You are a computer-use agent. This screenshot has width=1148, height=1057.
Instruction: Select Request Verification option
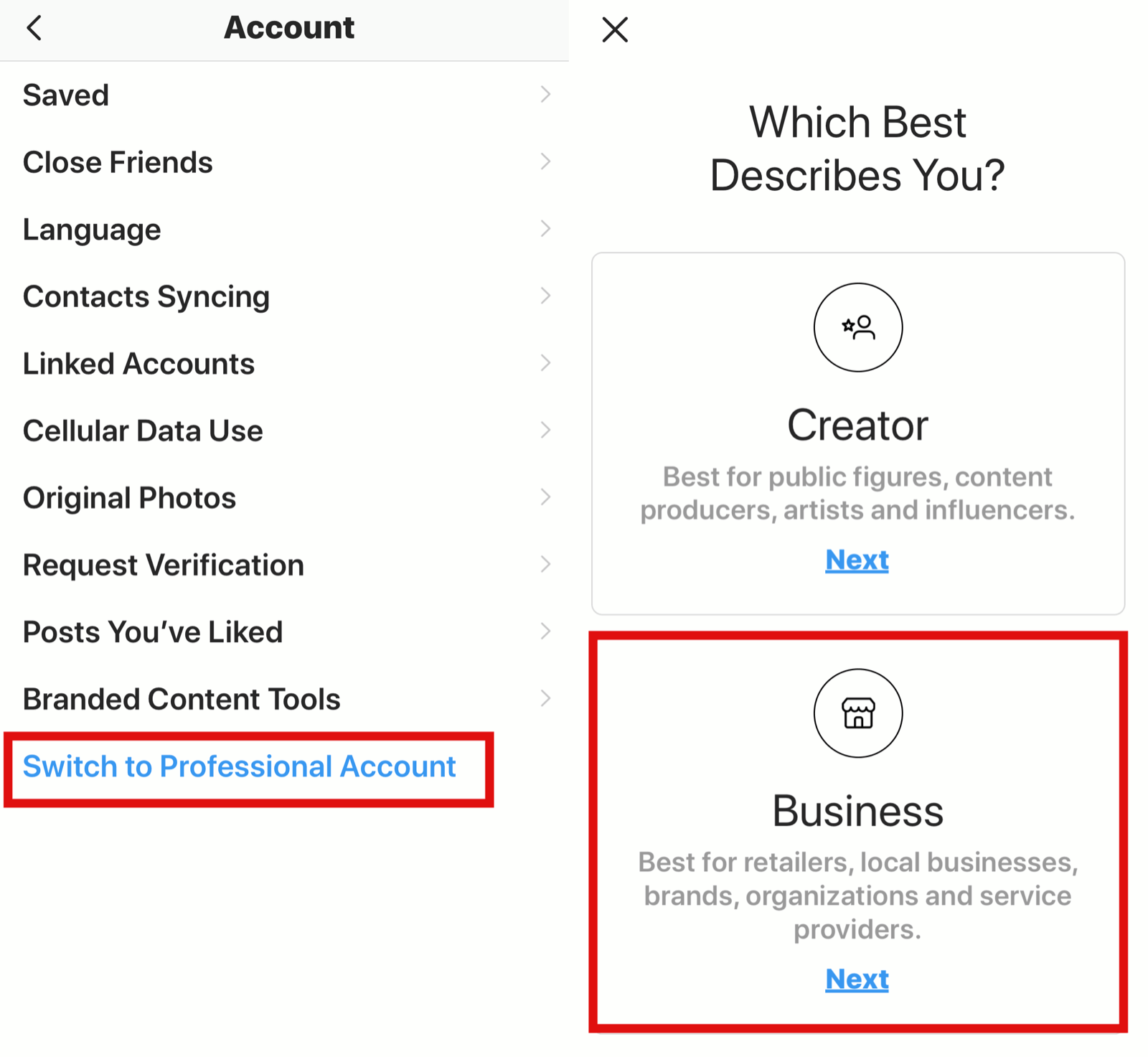tap(285, 565)
